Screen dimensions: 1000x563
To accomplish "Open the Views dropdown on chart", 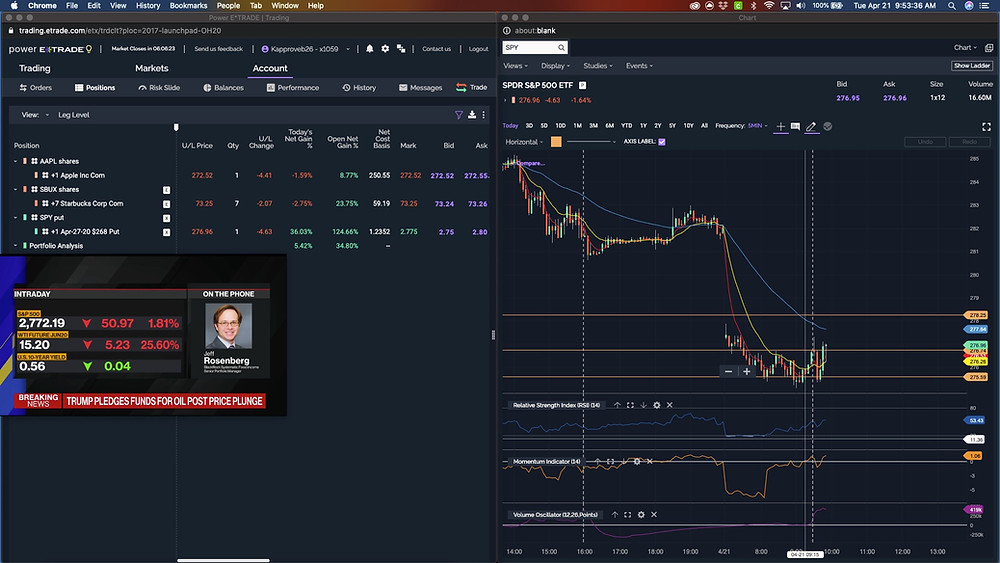I will coord(515,66).
